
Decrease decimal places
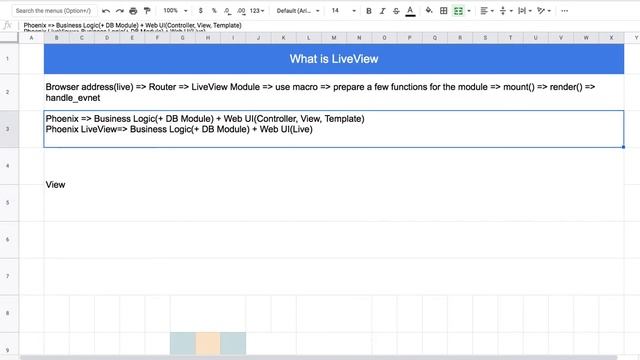(227, 11)
